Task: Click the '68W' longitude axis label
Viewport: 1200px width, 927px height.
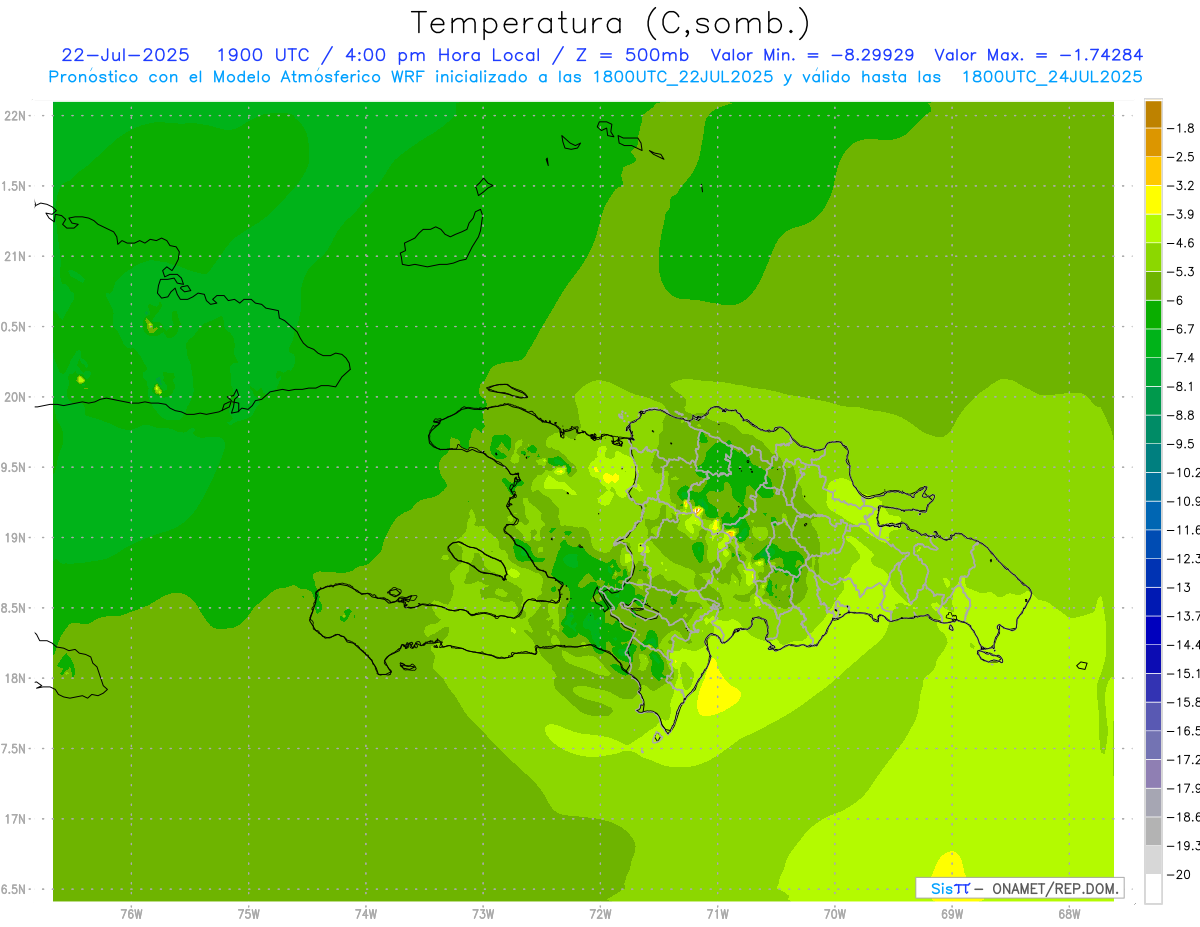Action: pos(1069,913)
